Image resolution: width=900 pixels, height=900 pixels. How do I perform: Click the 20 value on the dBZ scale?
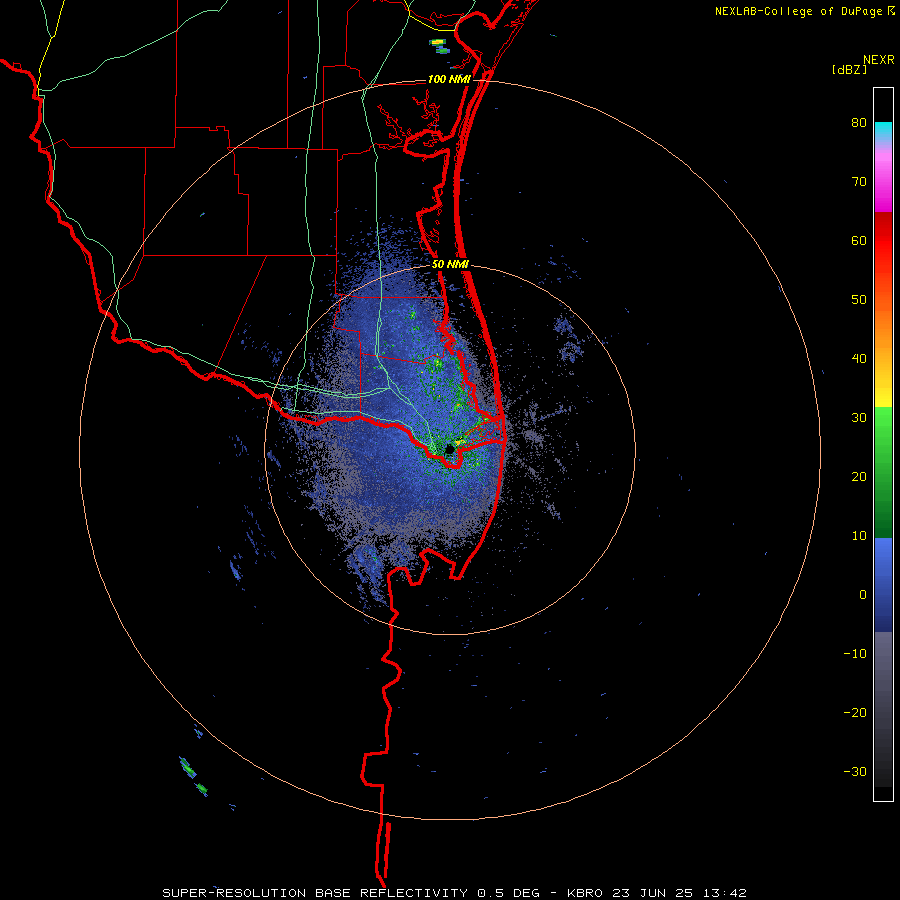pyautogui.click(x=859, y=476)
